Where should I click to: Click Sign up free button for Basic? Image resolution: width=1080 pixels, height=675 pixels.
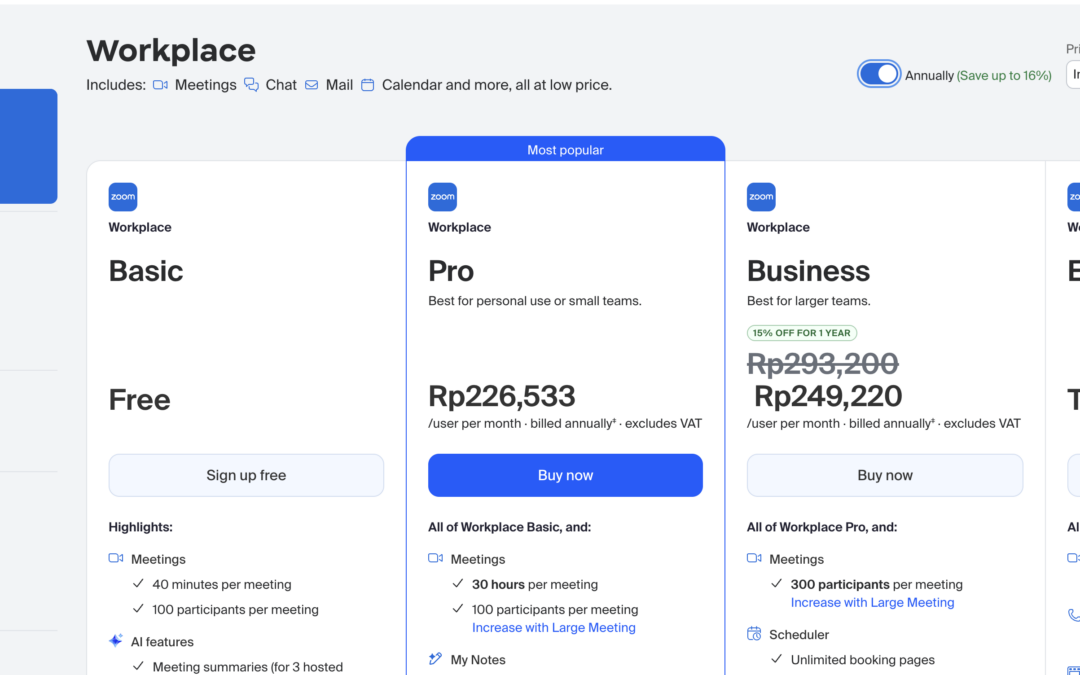246,475
